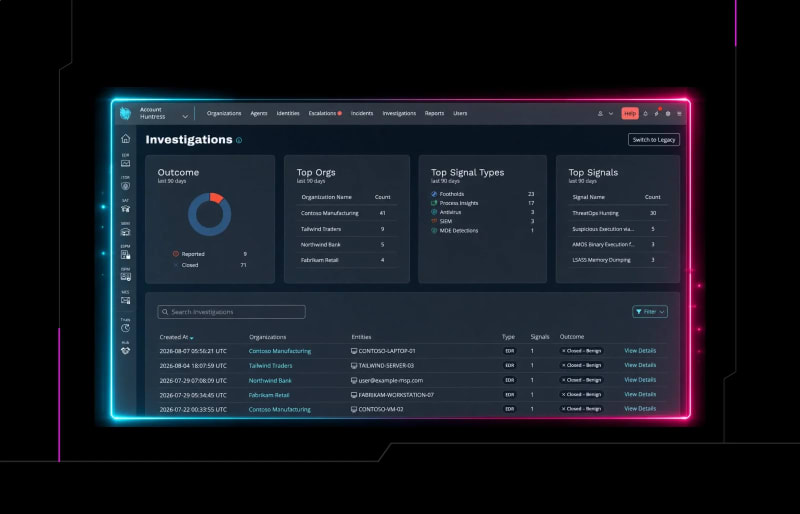The height and width of the screenshot is (514, 800).
Task: Open Northwind Bank link in table
Action: click(x=270, y=380)
